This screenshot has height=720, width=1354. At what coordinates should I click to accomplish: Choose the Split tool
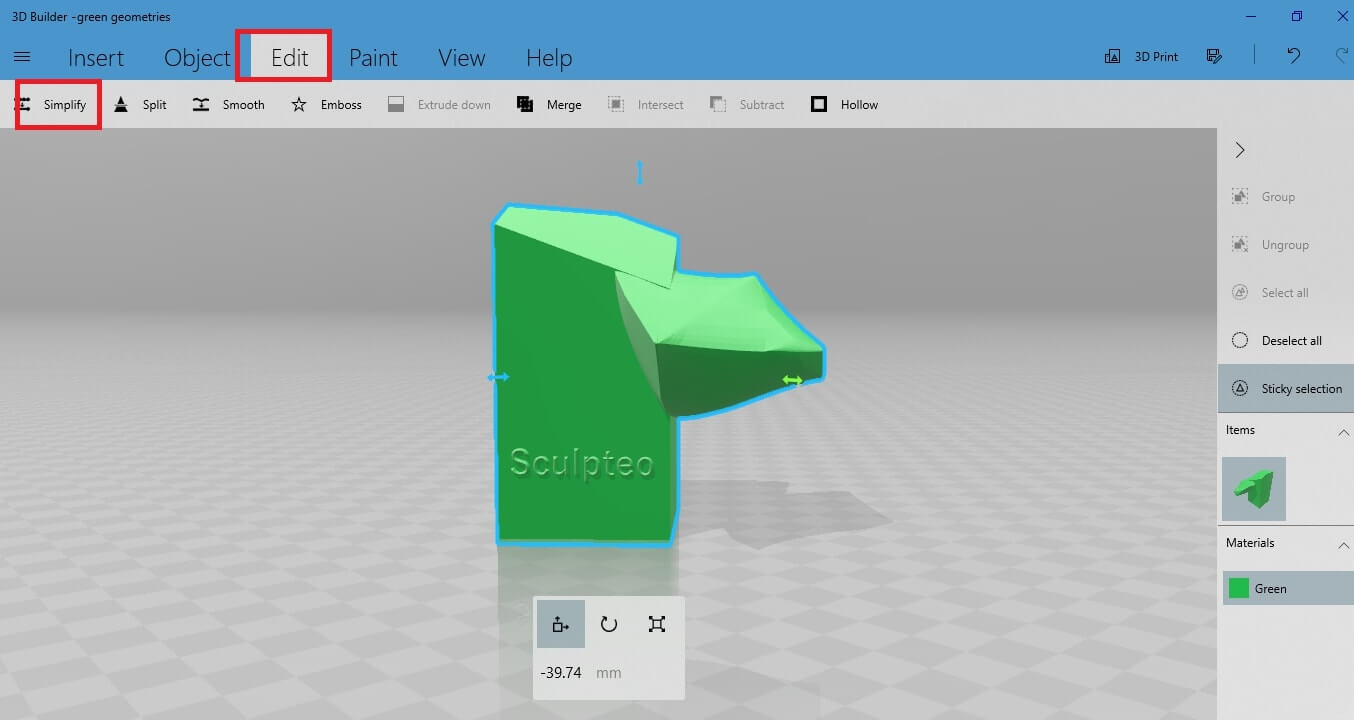[x=140, y=105]
